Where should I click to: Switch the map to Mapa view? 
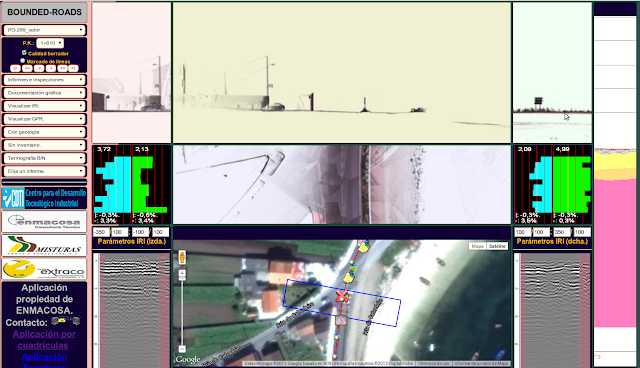pos(478,246)
